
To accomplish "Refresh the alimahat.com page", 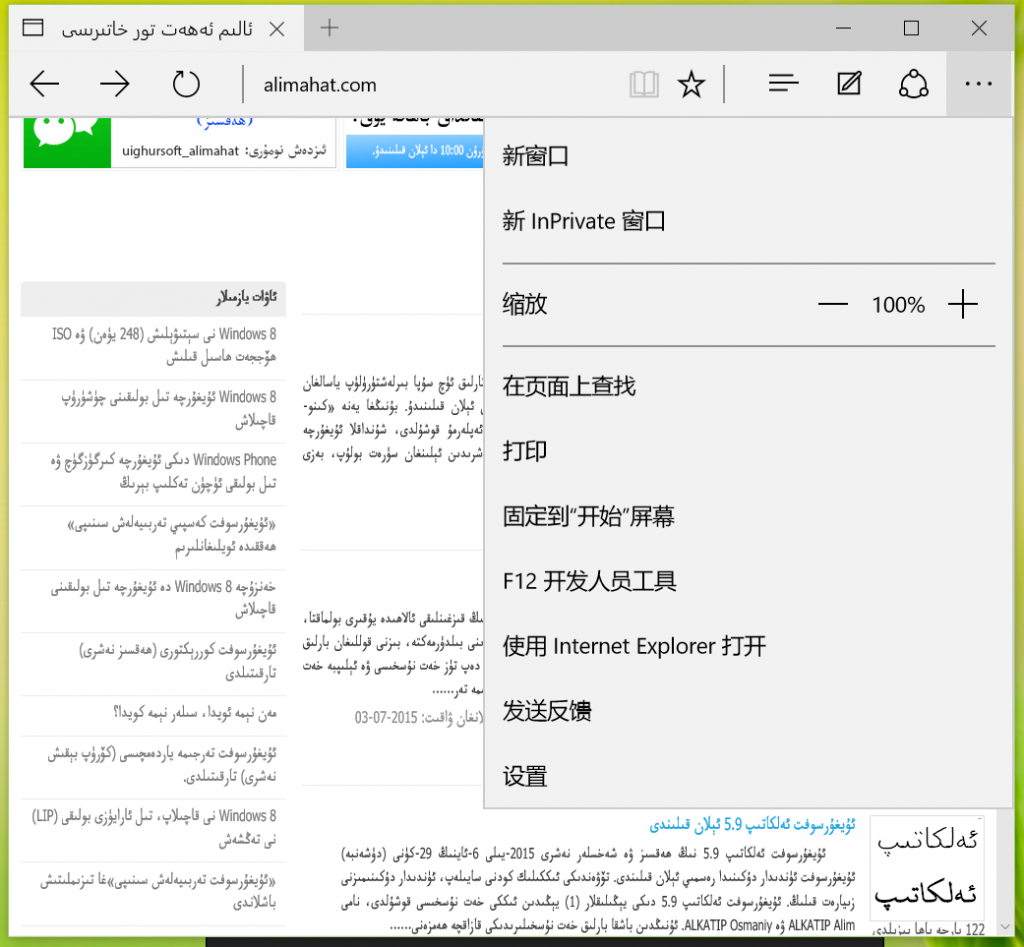I will click(186, 84).
